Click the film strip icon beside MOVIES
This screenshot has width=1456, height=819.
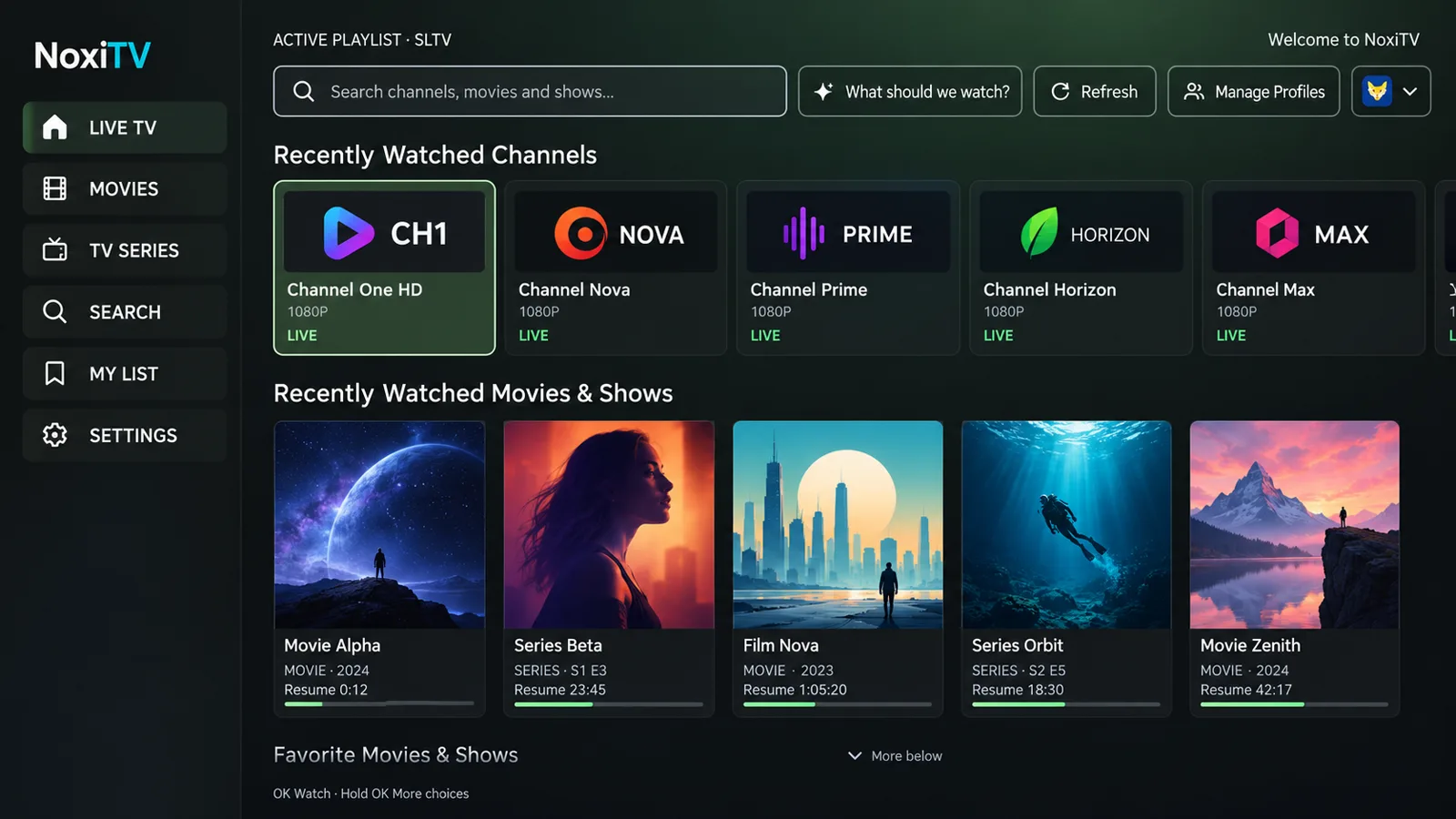click(x=55, y=188)
